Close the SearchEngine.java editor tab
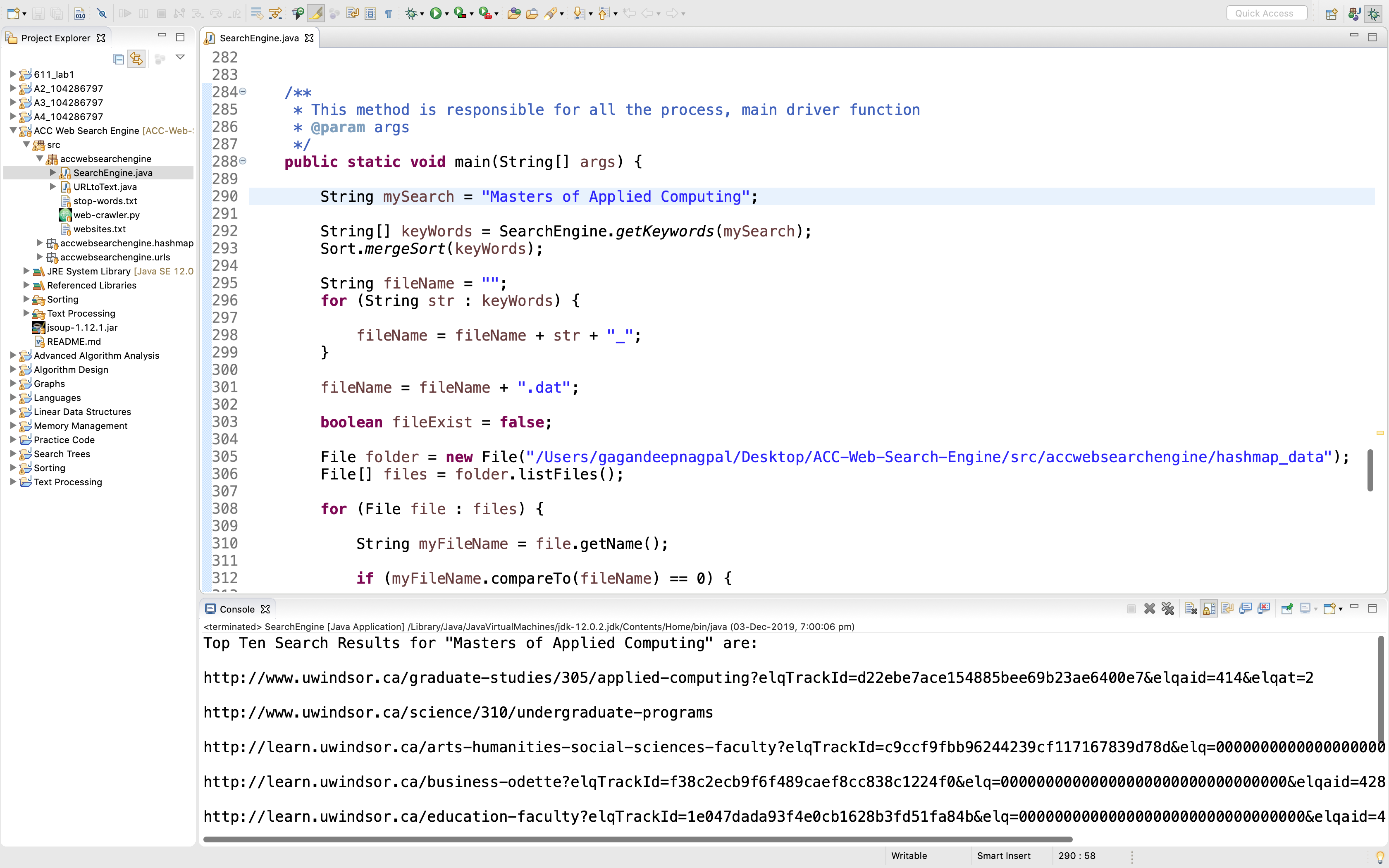 pos(309,38)
